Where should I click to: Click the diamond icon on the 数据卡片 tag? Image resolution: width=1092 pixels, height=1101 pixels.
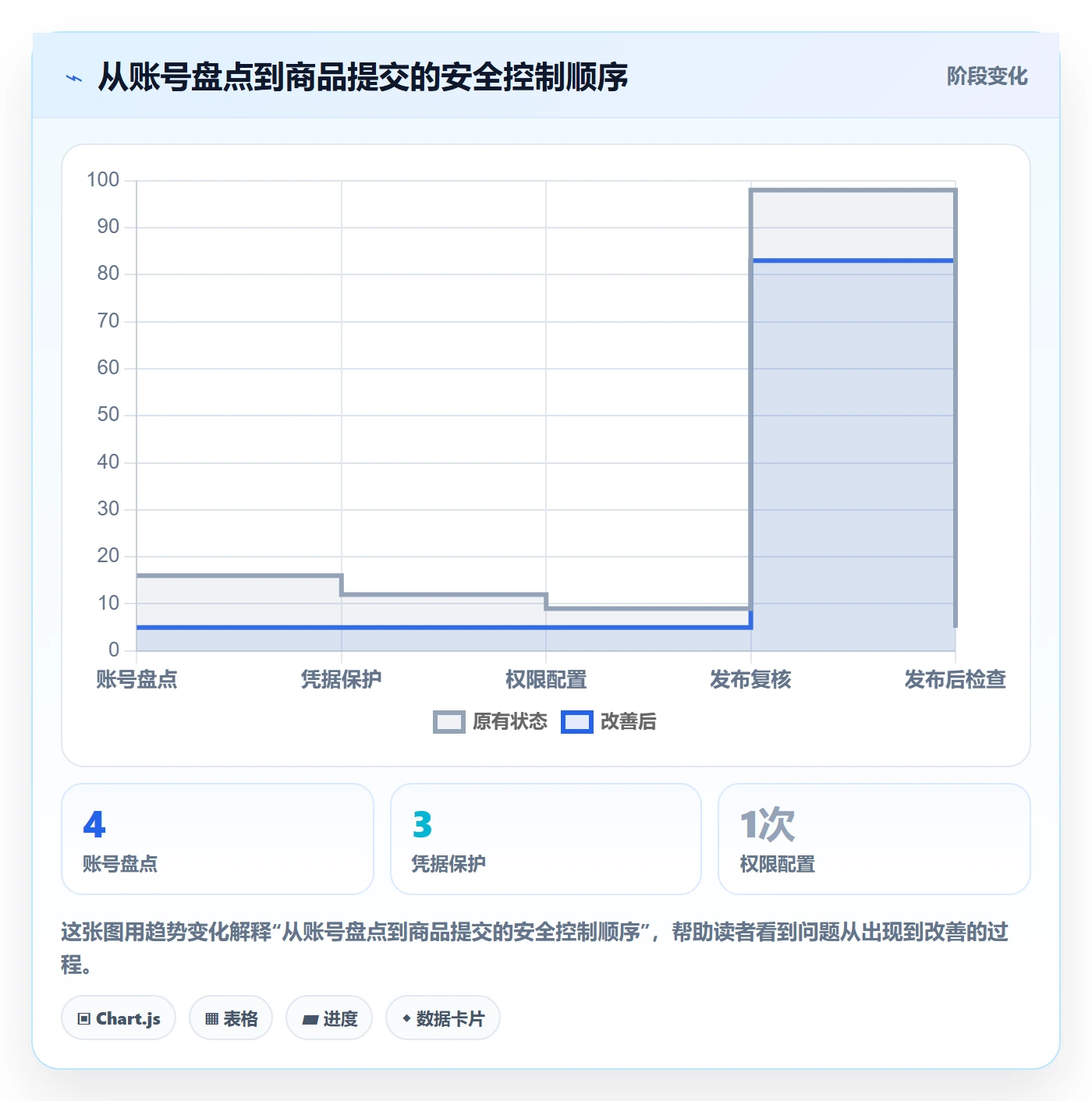point(406,1018)
